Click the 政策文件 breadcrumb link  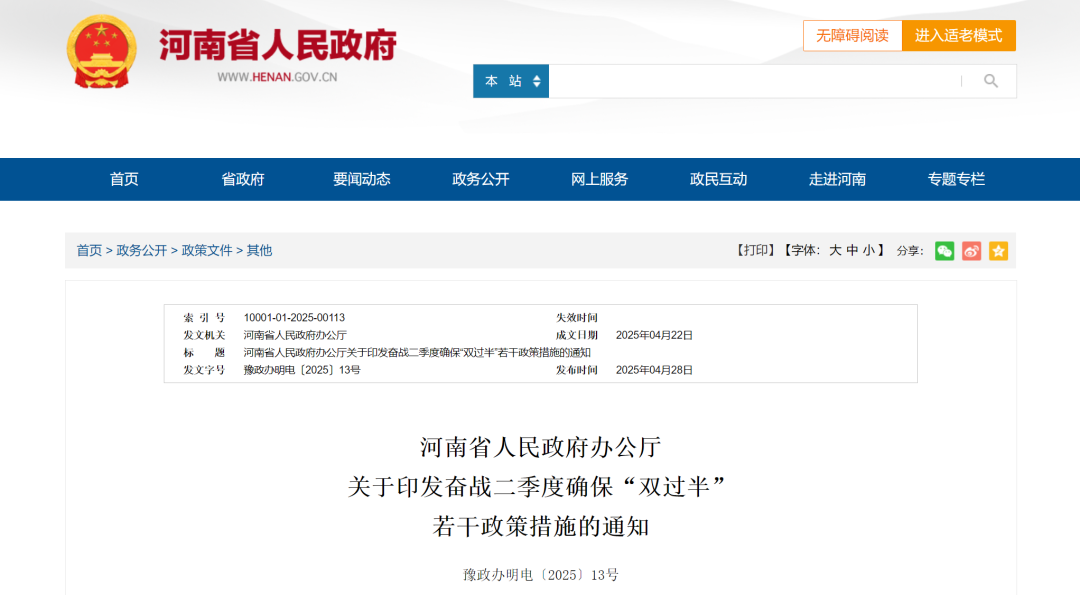tap(207, 251)
